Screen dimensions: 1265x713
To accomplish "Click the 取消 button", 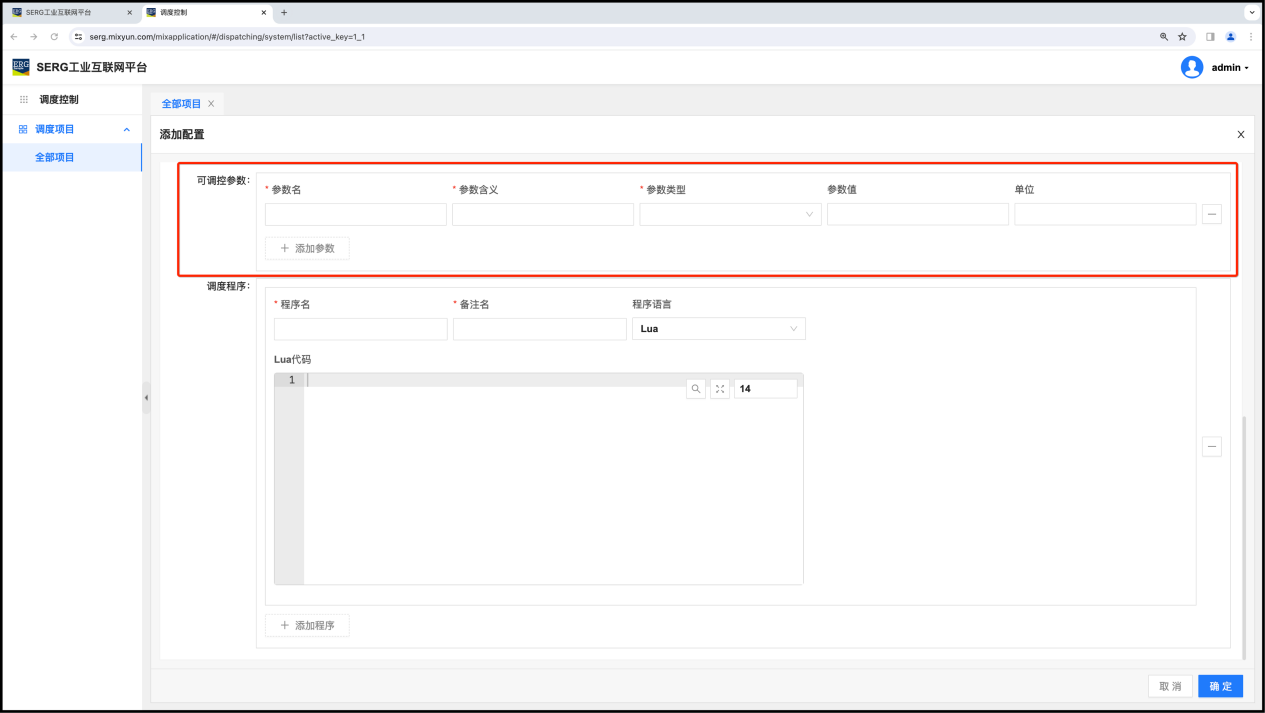I will pos(1170,686).
